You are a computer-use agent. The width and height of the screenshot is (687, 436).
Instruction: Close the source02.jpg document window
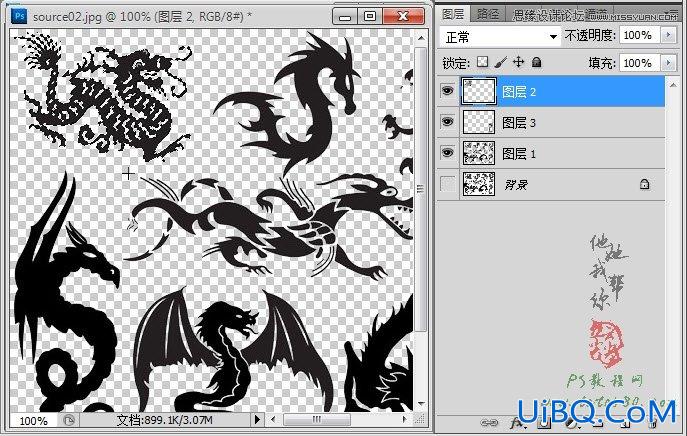(x=403, y=17)
